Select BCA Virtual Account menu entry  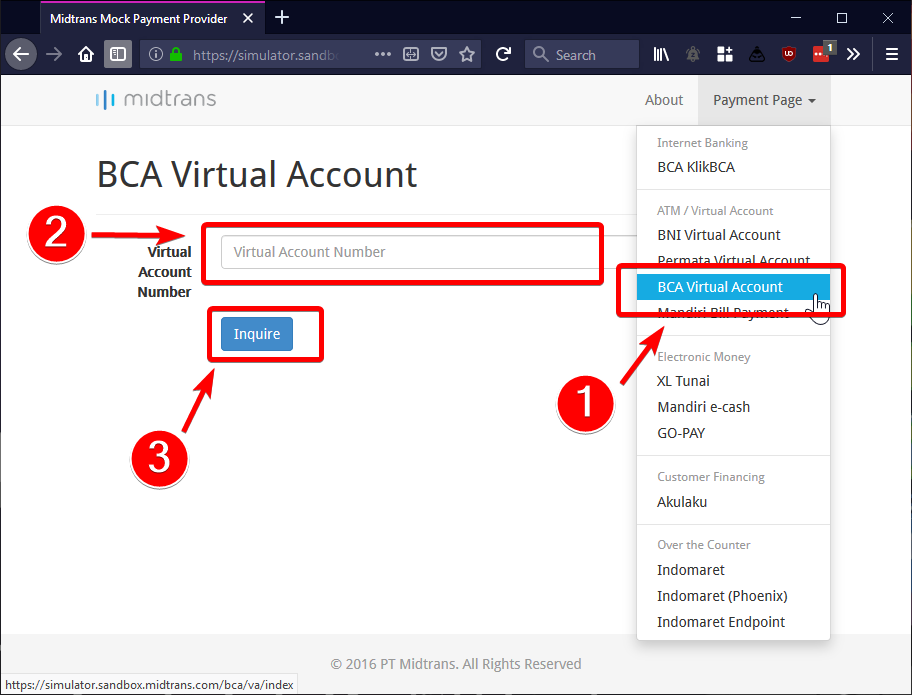733,287
